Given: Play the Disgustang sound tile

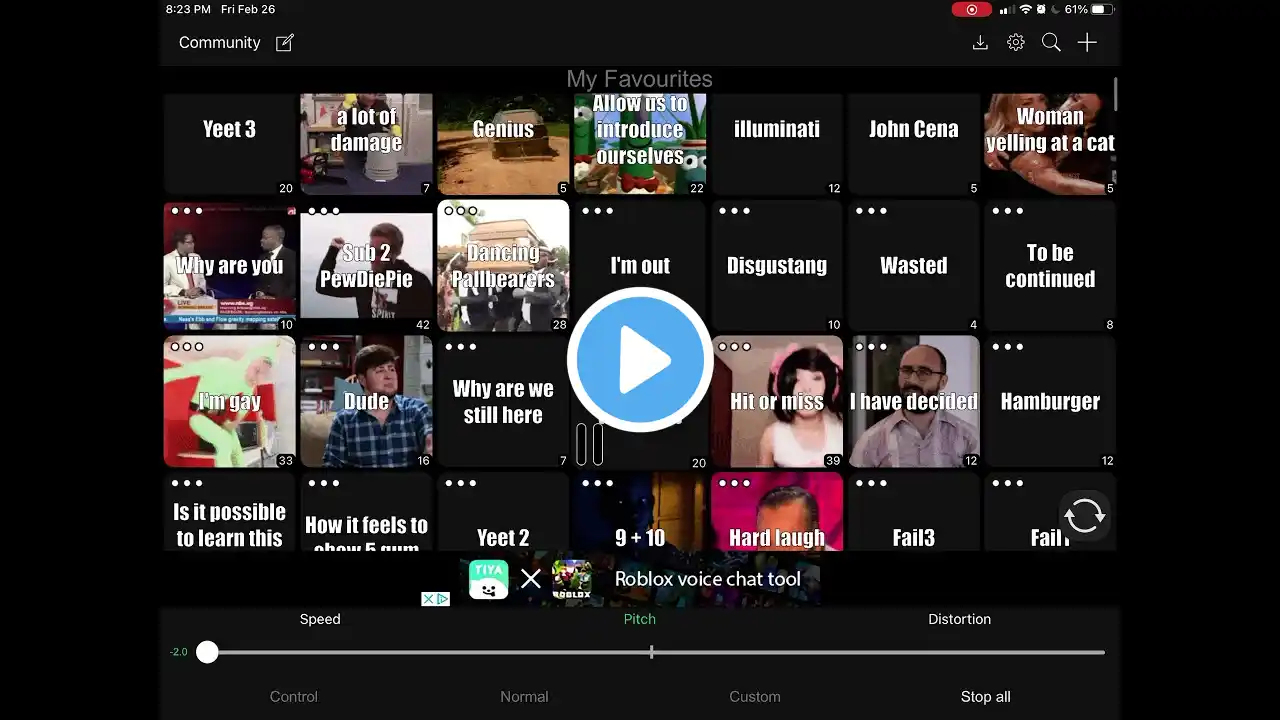Looking at the screenshot, I should pos(777,266).
